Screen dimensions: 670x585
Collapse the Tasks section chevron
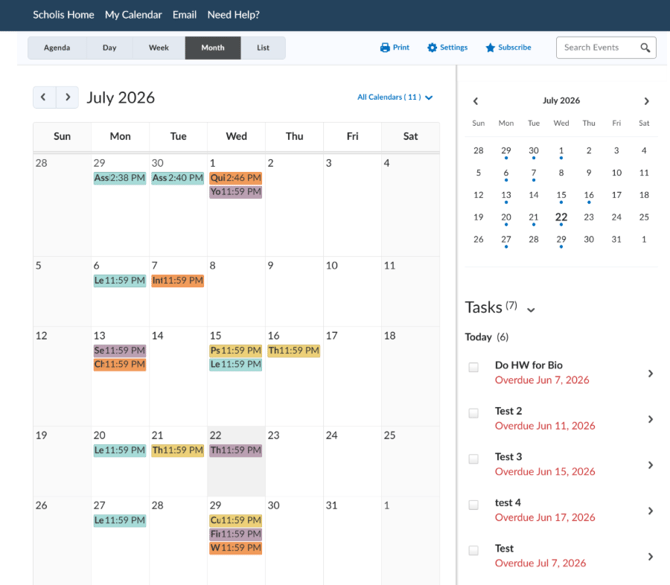pyautogui.click(x=531, y=310)
